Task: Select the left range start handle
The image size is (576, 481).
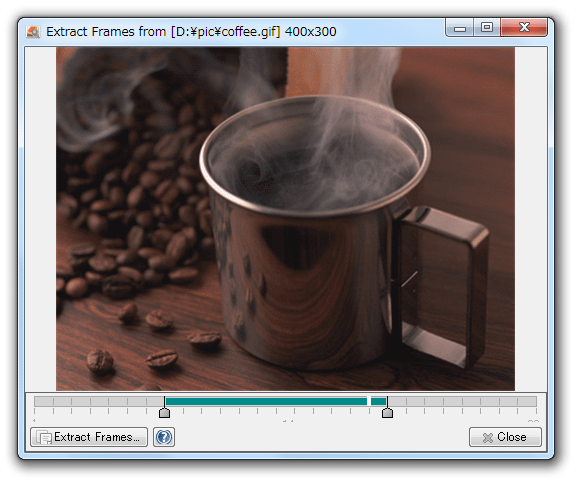Action: point(165,413)
